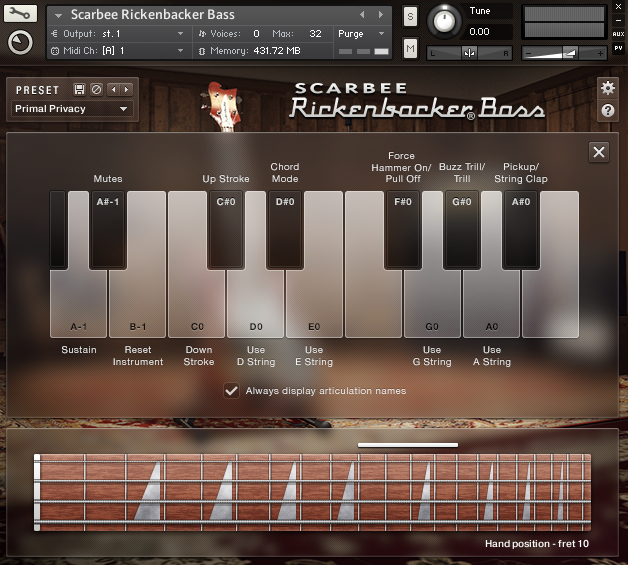
Task: Click the G#0 Buzz Trill black key
Action: (462, 229)
